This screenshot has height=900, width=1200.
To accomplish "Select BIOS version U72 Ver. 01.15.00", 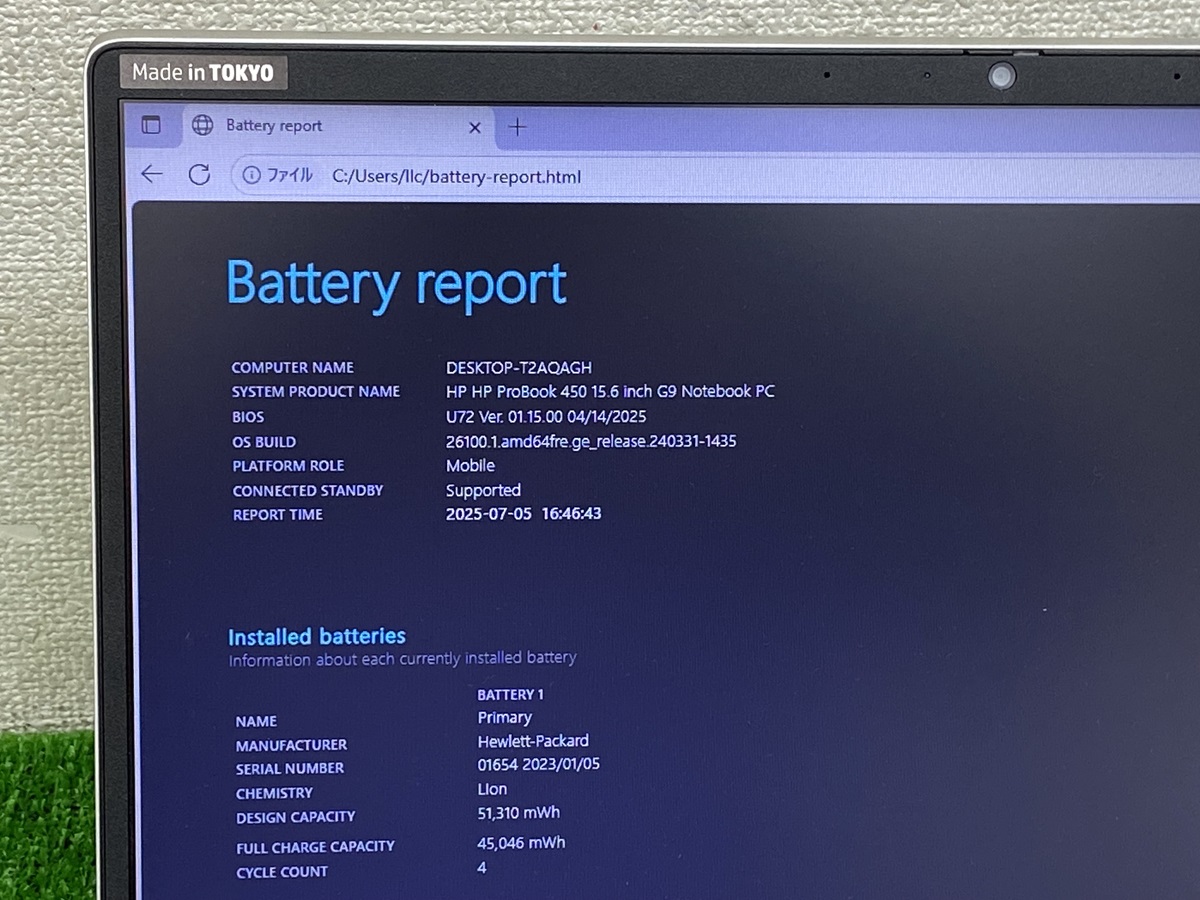I will tap(546, 417).
